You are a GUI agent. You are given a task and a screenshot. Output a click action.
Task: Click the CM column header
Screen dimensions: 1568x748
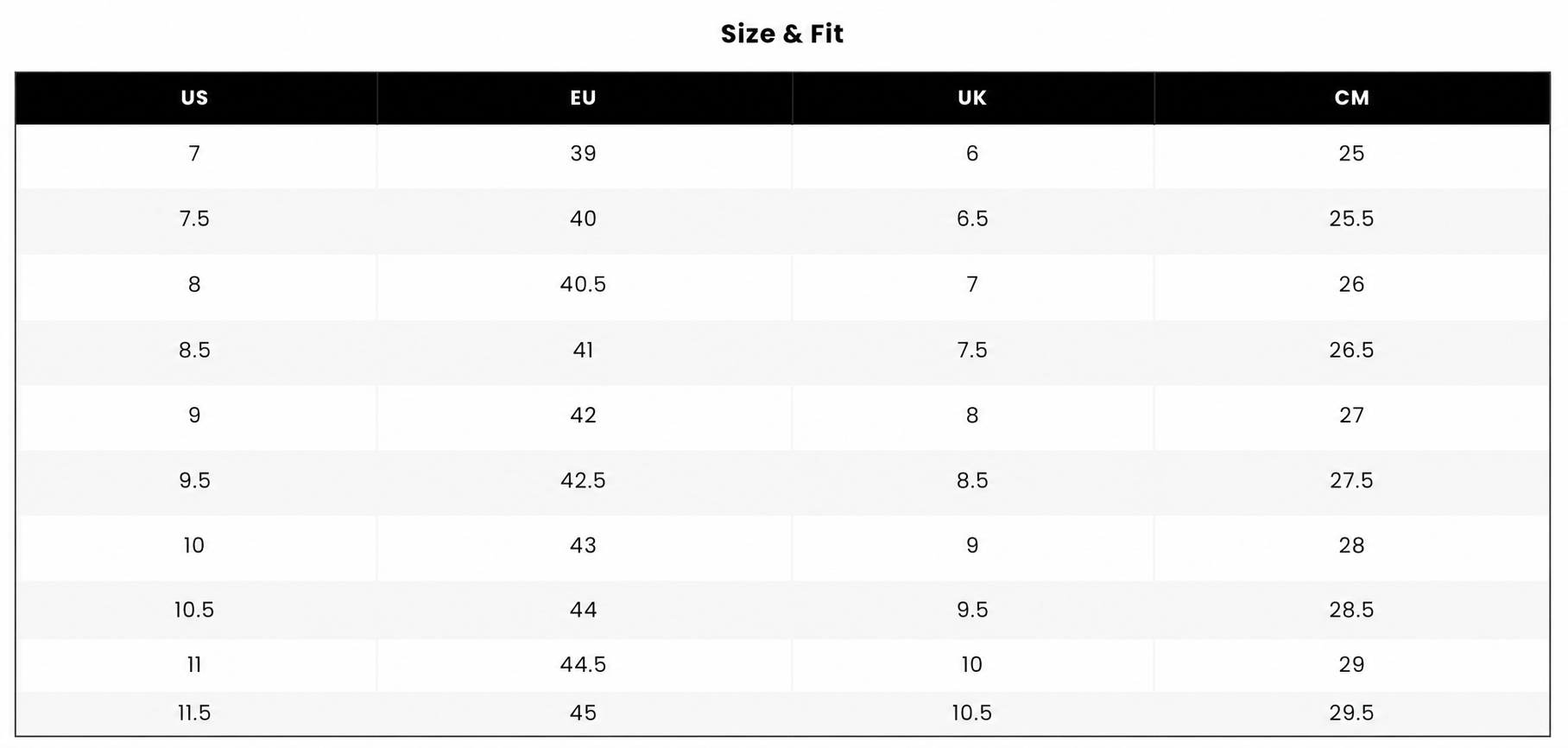tap(1352, 98)
